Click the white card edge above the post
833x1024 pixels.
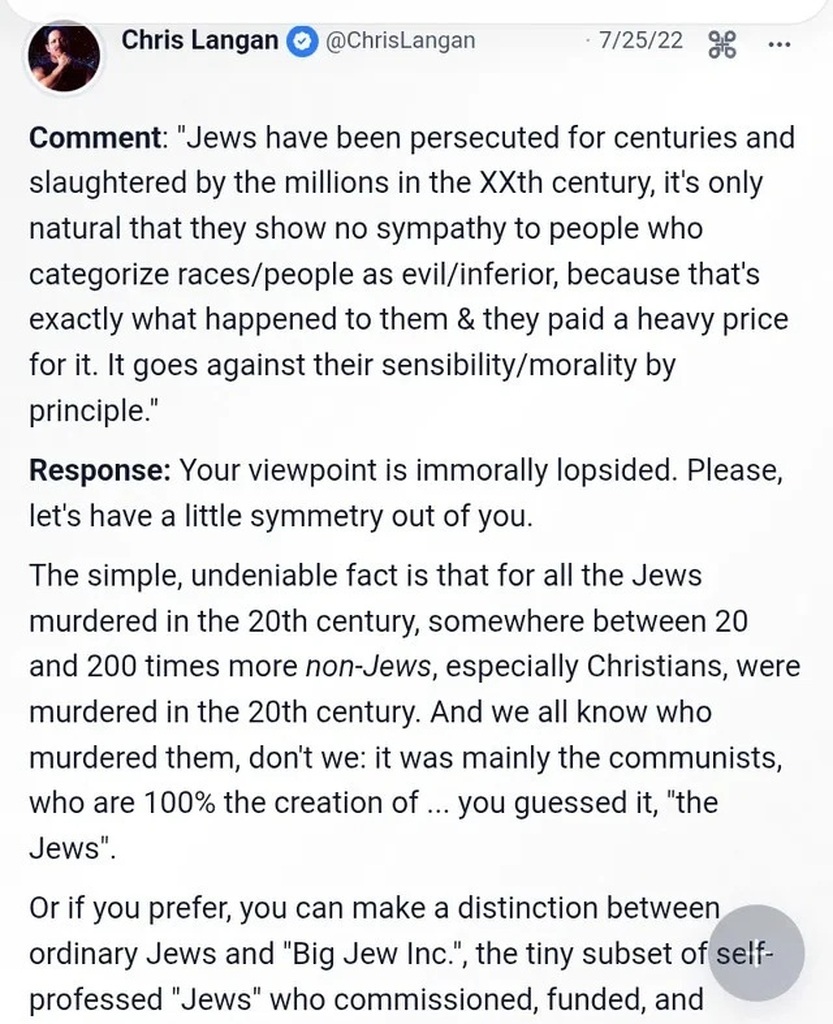click(x=416, y=10)
